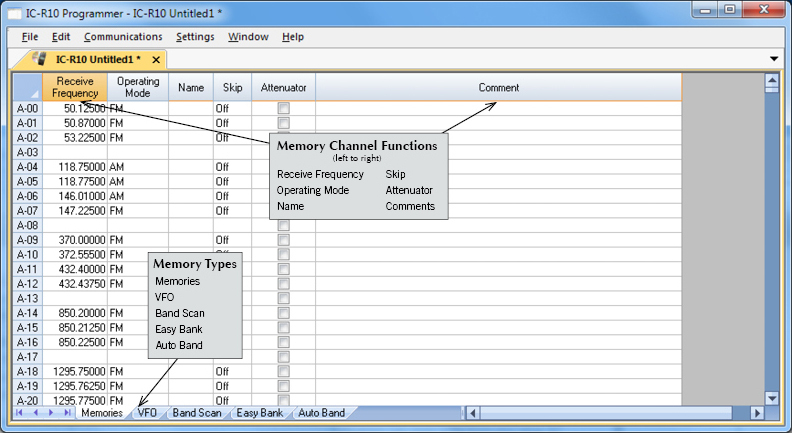Image resolution: width=792 pixels, height=433 pixels.
Task: Click the Comment cell for row A-14
Action: [499, 313]
